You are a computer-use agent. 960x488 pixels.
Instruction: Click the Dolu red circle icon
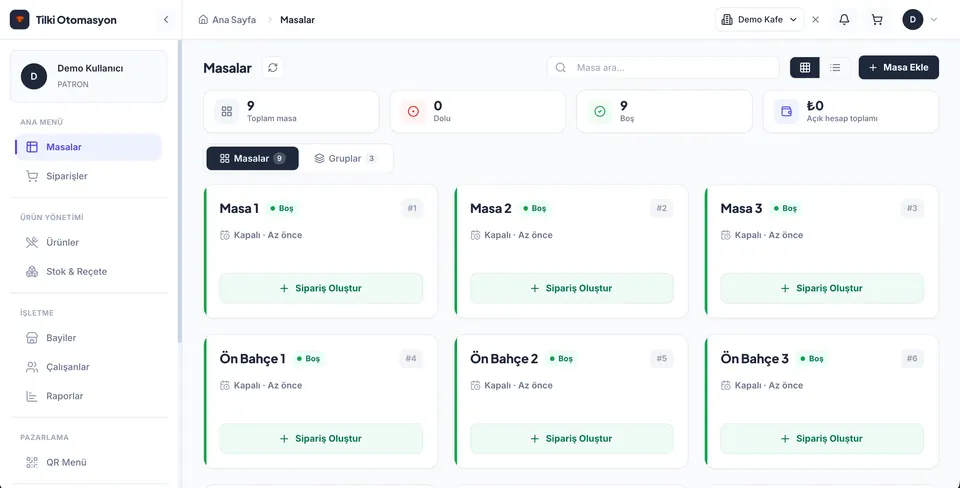point(413,111)
